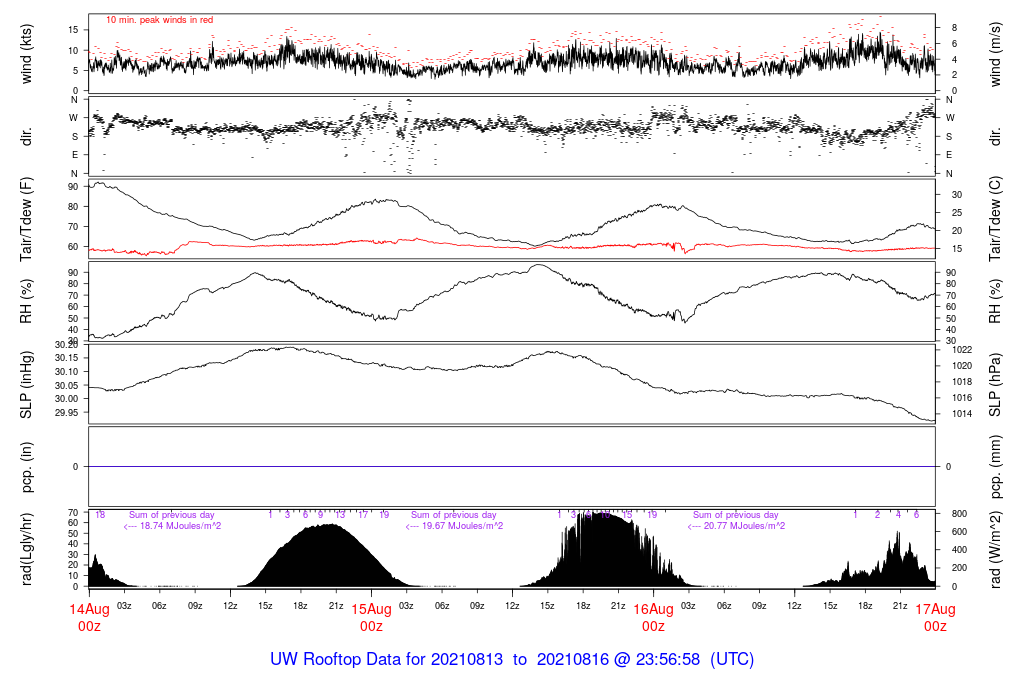This screenshot has height=700, width=1024.
Task: Click the red dewpoint curve in temperature panel
Action: pos(512,246)
